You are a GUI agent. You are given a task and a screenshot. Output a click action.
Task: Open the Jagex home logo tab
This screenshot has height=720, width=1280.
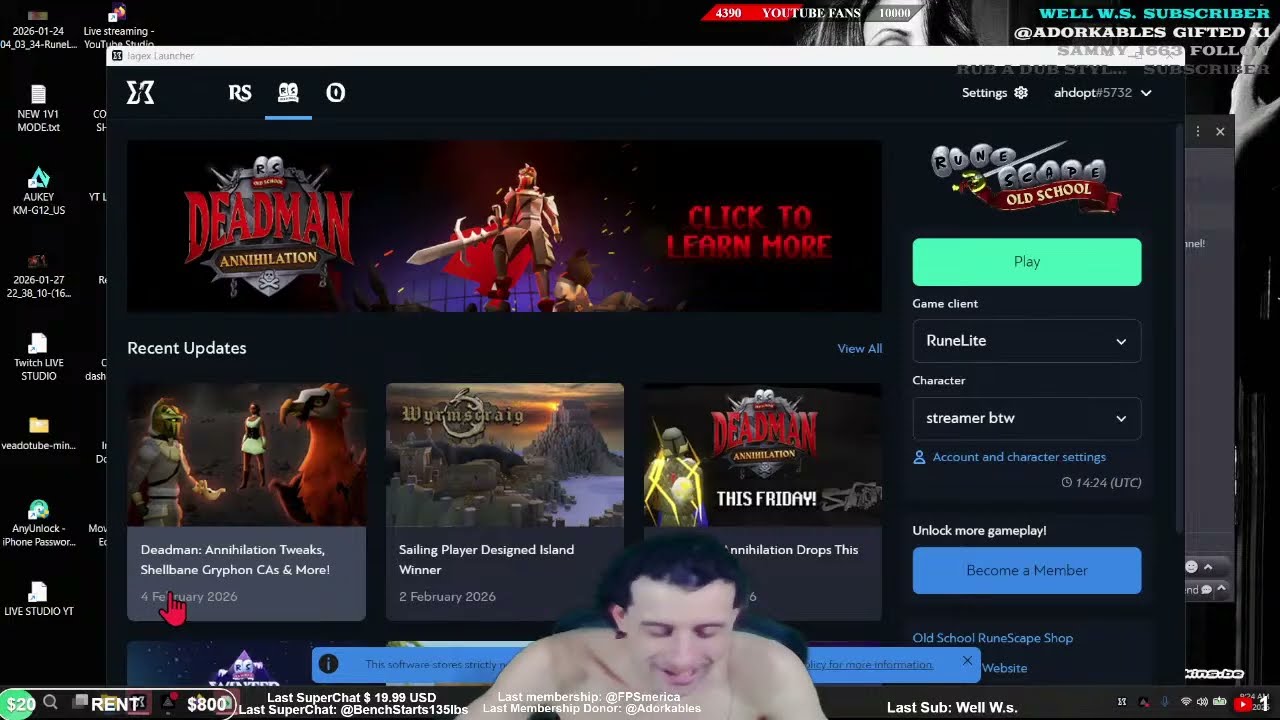click(140, 93)
